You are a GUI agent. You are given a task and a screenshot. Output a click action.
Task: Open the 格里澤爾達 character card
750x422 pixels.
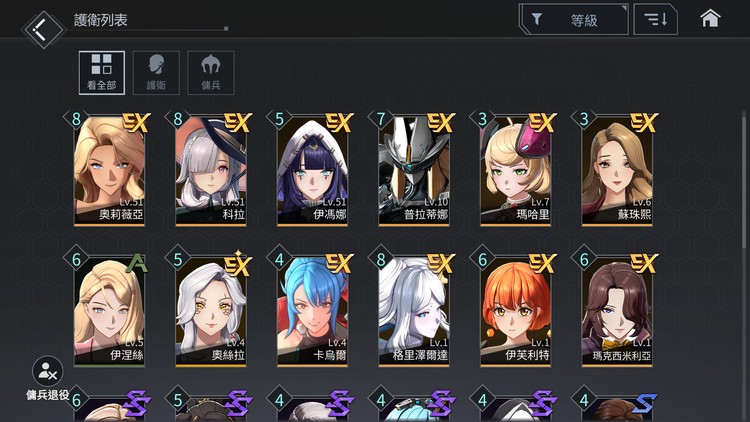click(414, 312)
